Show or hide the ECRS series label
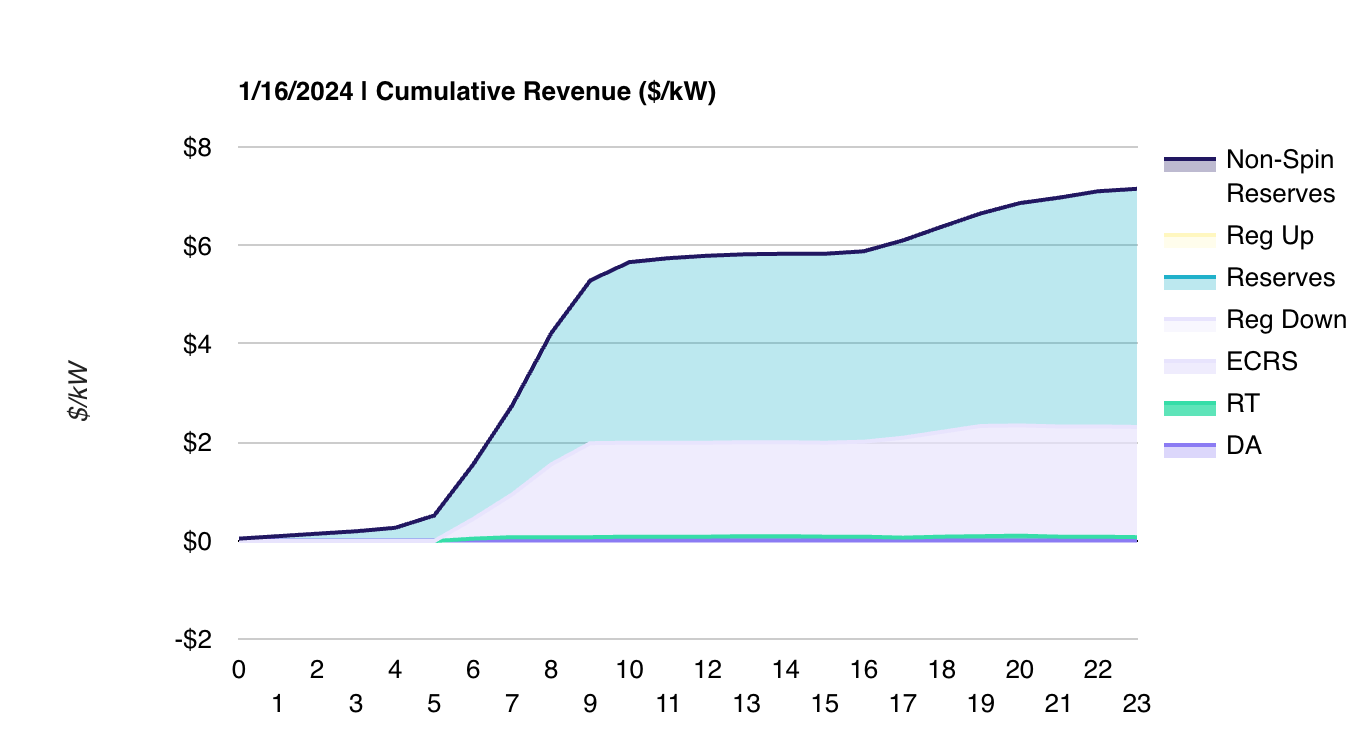 click(1261, 362)
